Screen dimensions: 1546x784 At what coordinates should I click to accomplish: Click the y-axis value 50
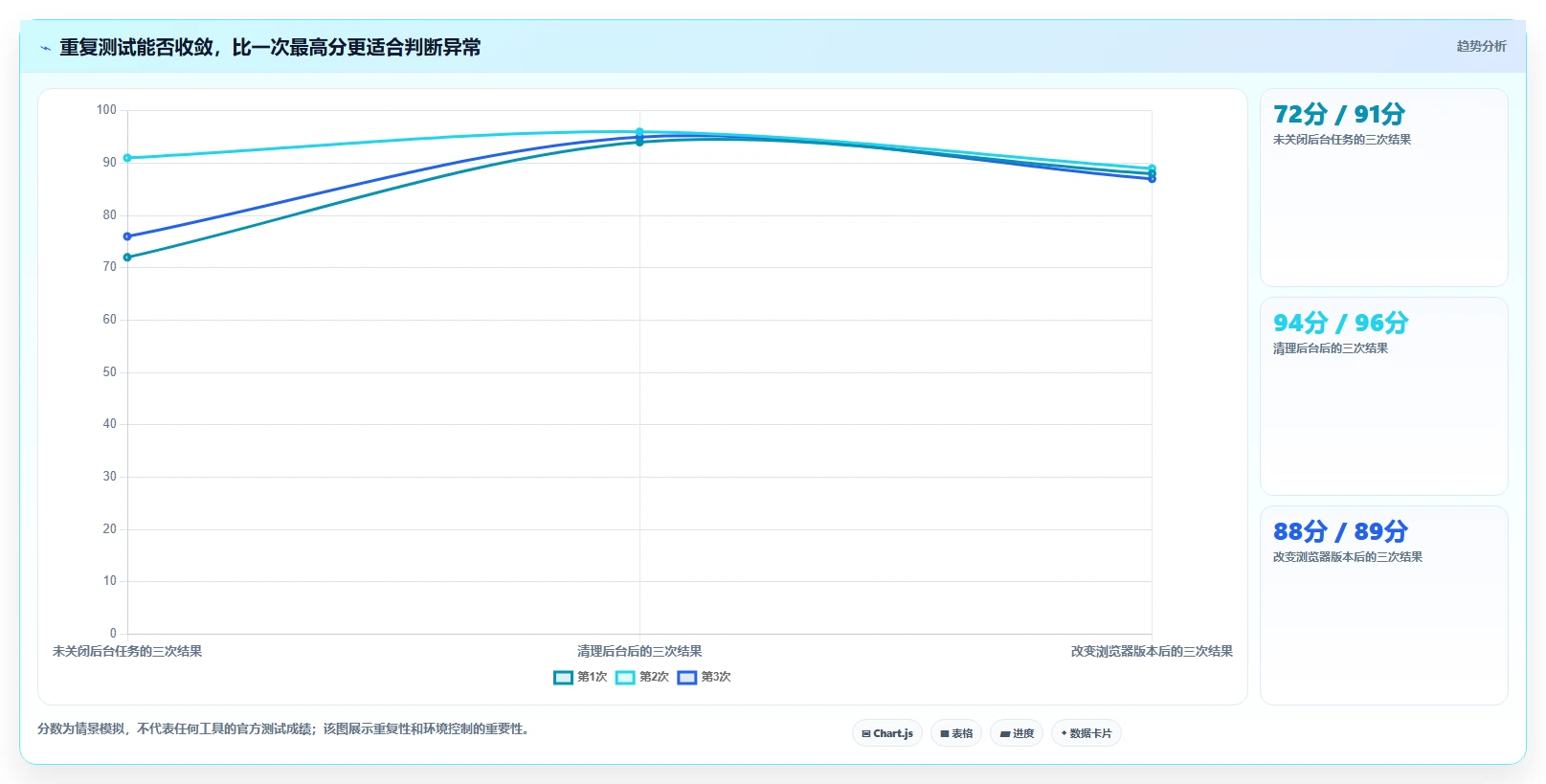[x=109, y=371]
